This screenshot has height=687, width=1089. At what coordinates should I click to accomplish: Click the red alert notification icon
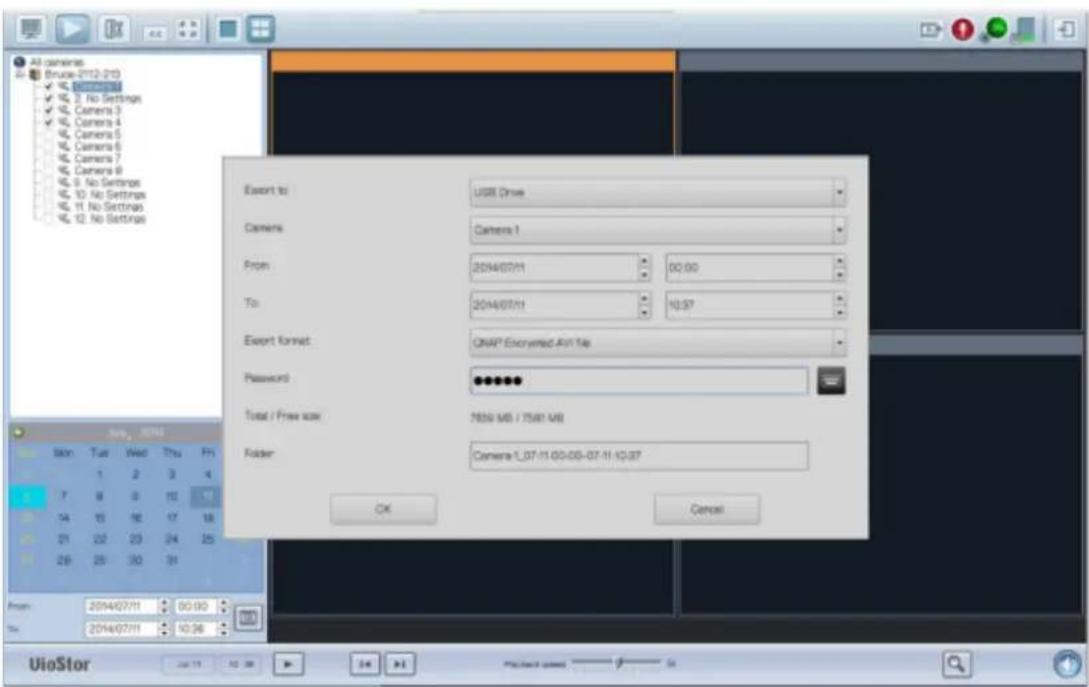coord(962,27)
